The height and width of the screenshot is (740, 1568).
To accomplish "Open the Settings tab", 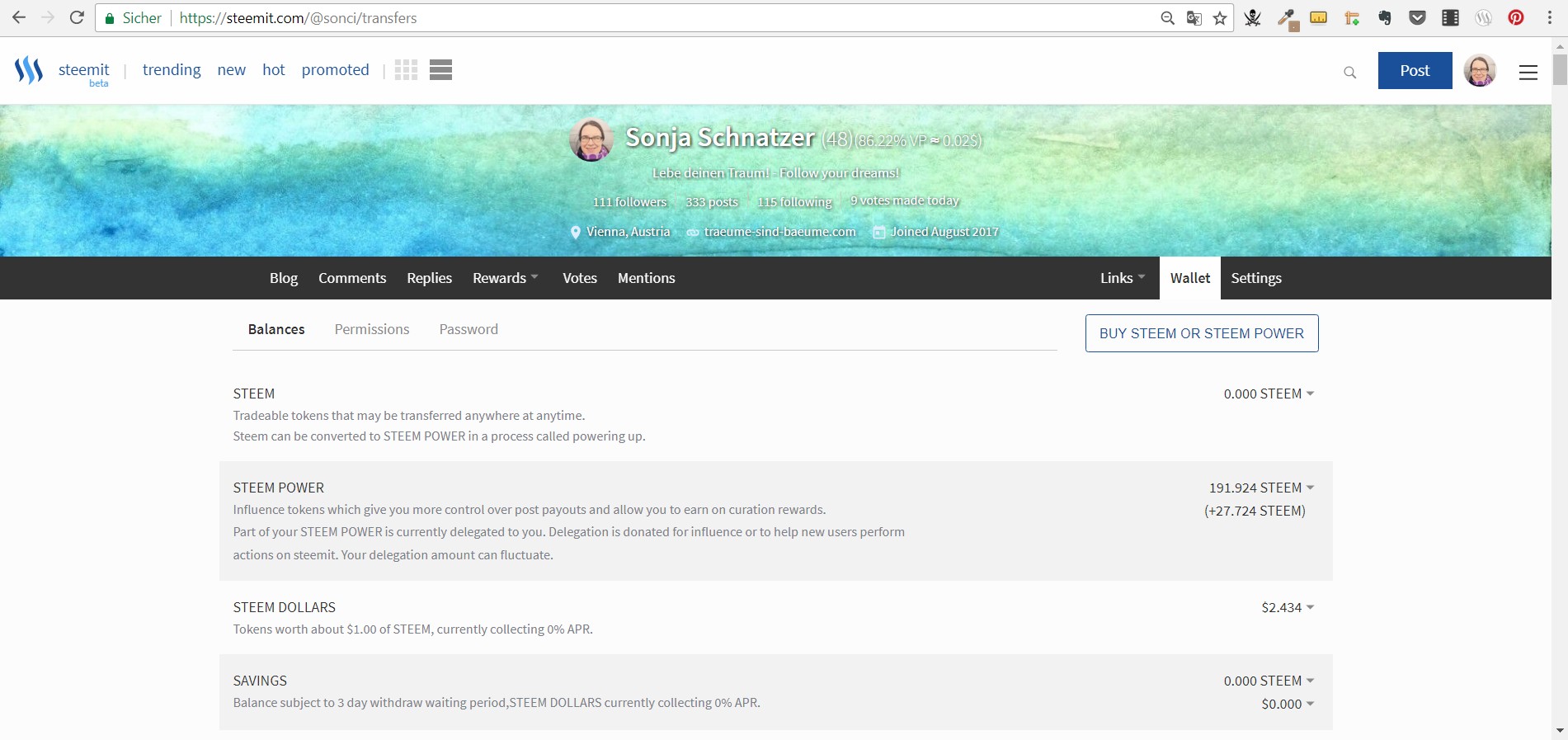I will pos(1256,278).
